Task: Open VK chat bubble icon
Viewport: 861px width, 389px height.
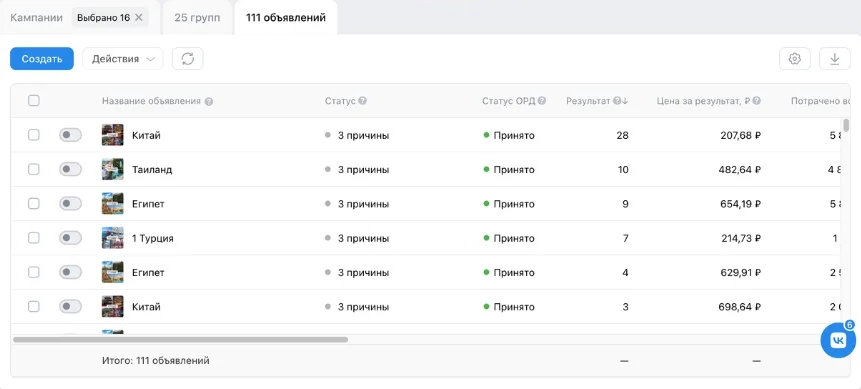Action: coord(838,341)
